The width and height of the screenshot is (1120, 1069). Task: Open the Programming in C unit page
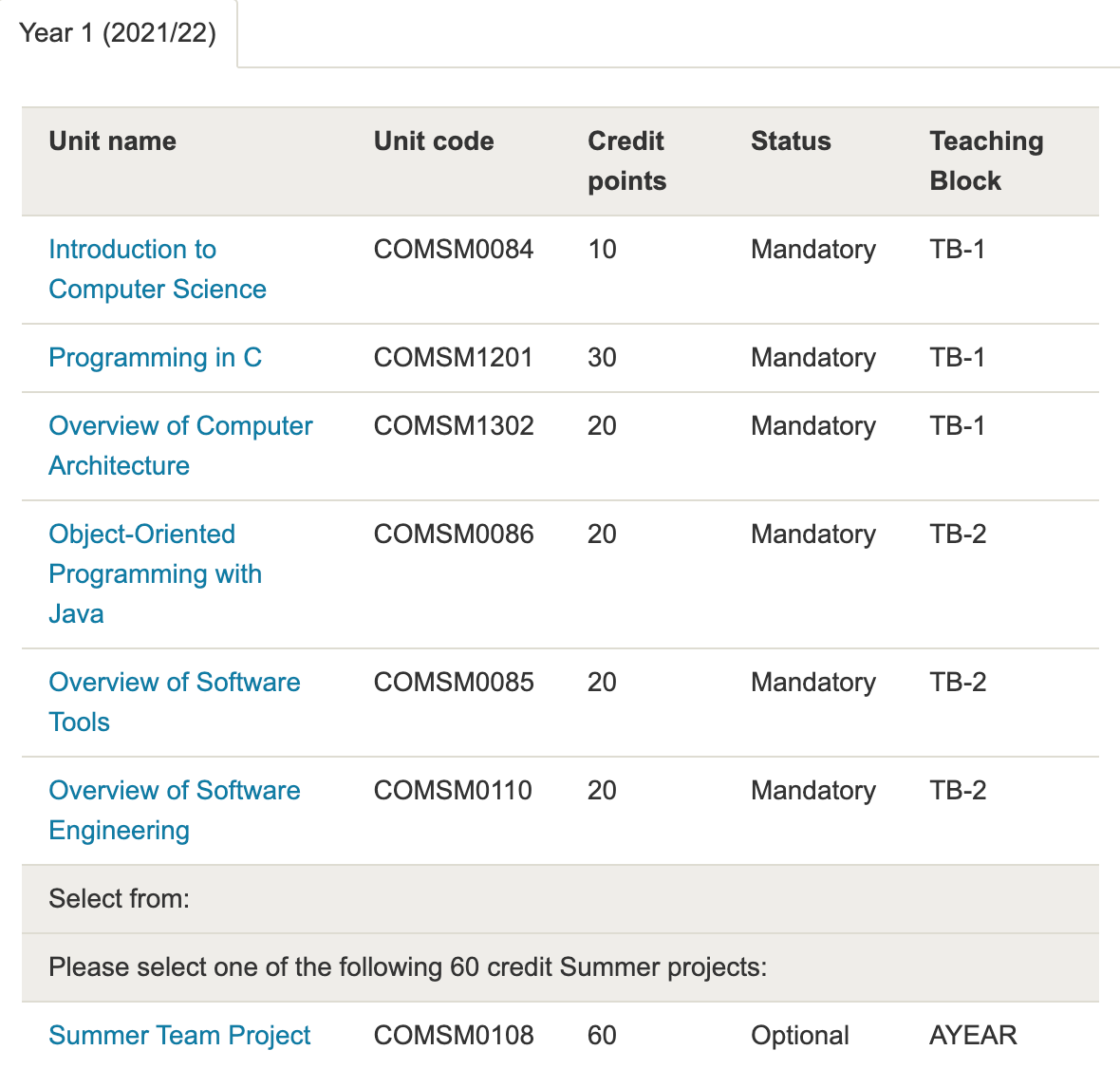pos(155,358)
